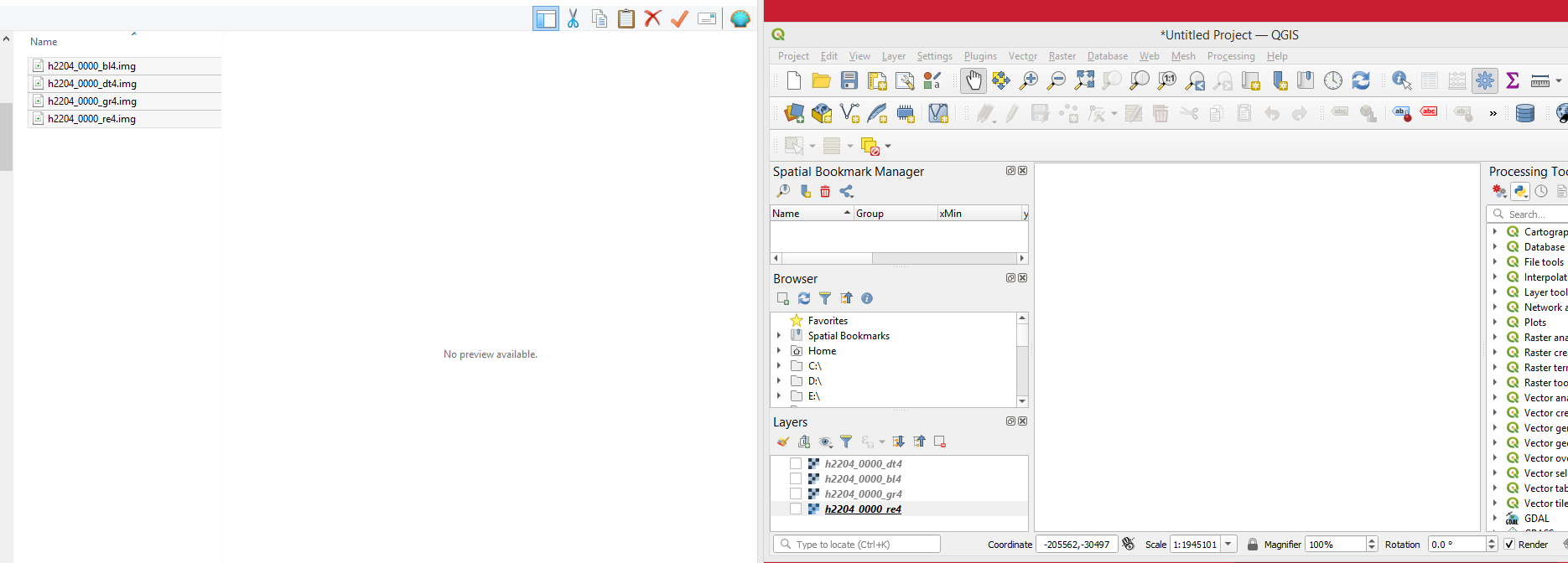
Task: Toggle the preview pane layout button
Action: click(x=546, y=18)
